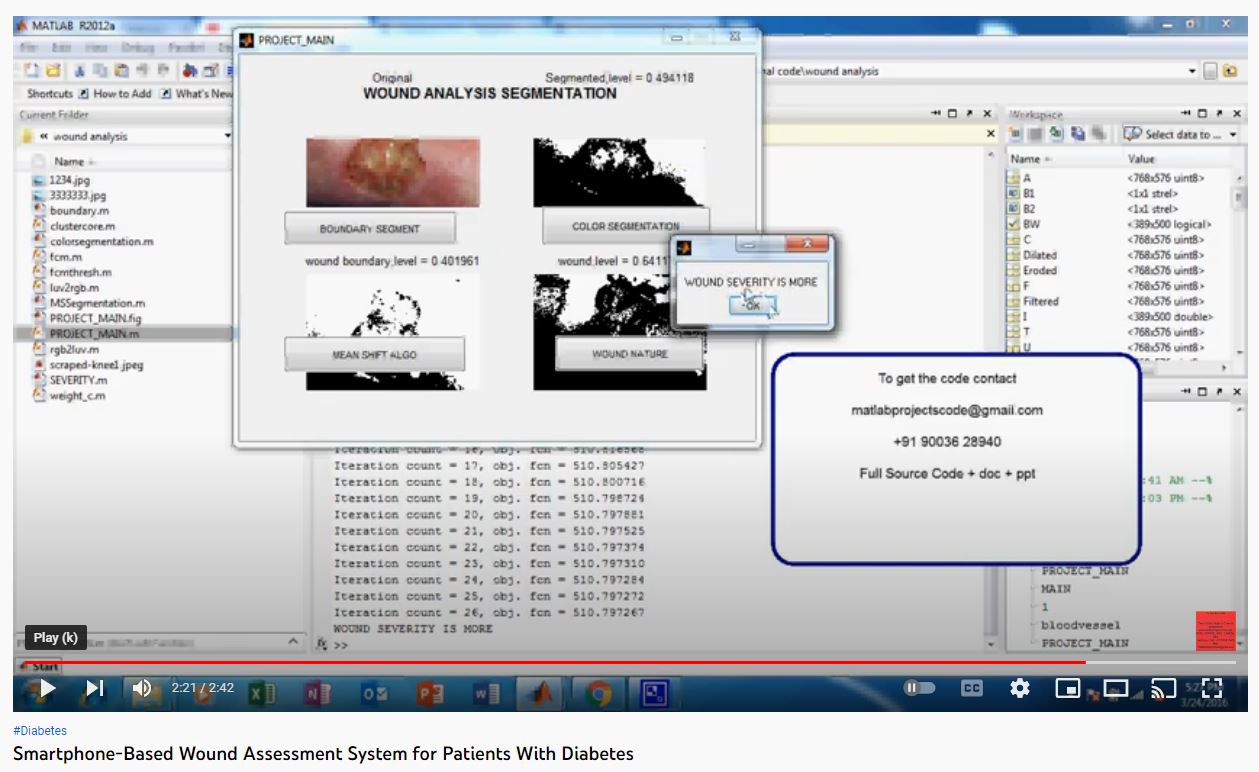Mute the video volume
The width and height of the screenshot is (1259, 772).
(142, 688)
